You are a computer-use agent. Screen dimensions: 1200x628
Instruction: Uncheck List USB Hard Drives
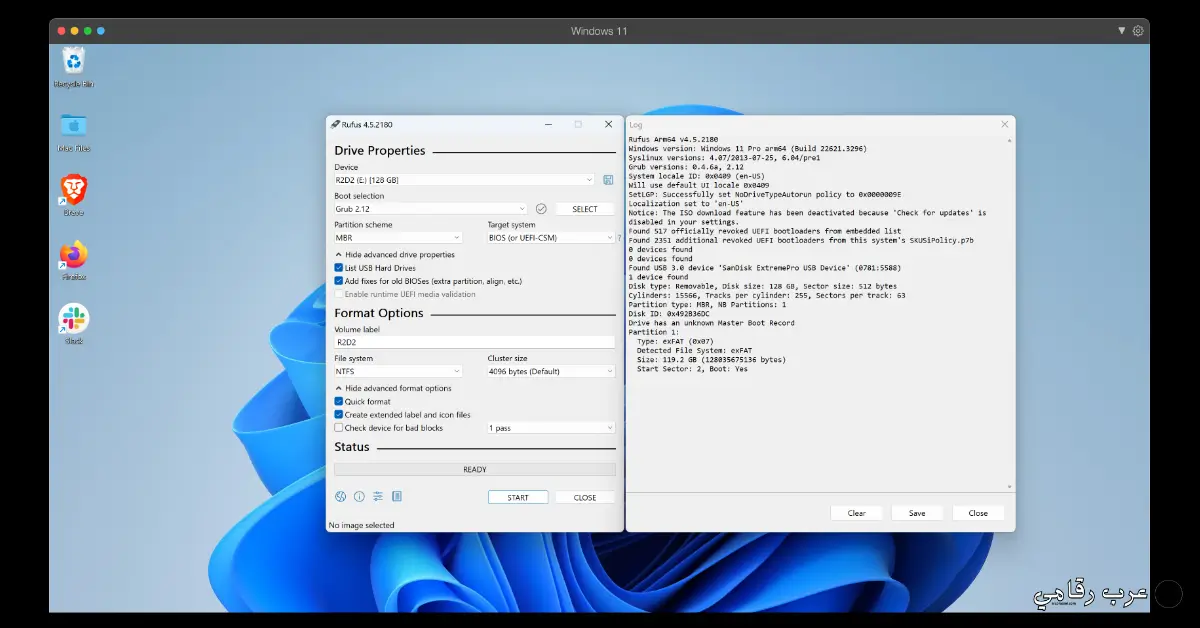coord(339,268)
